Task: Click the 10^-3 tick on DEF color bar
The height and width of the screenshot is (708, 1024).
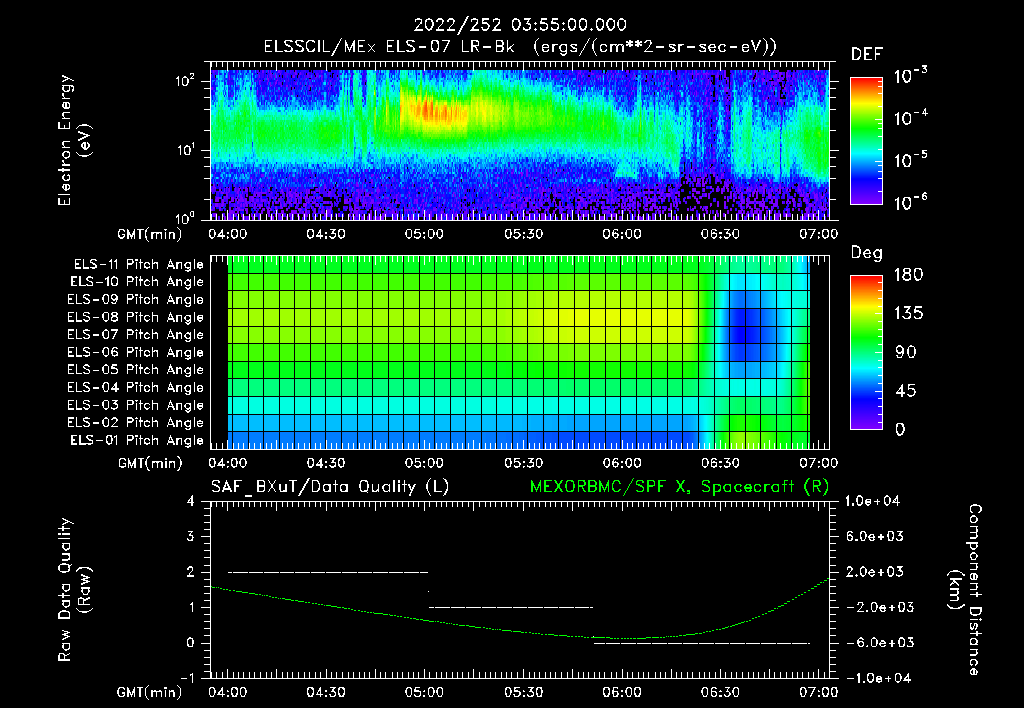Action: (x=910, y=76)
